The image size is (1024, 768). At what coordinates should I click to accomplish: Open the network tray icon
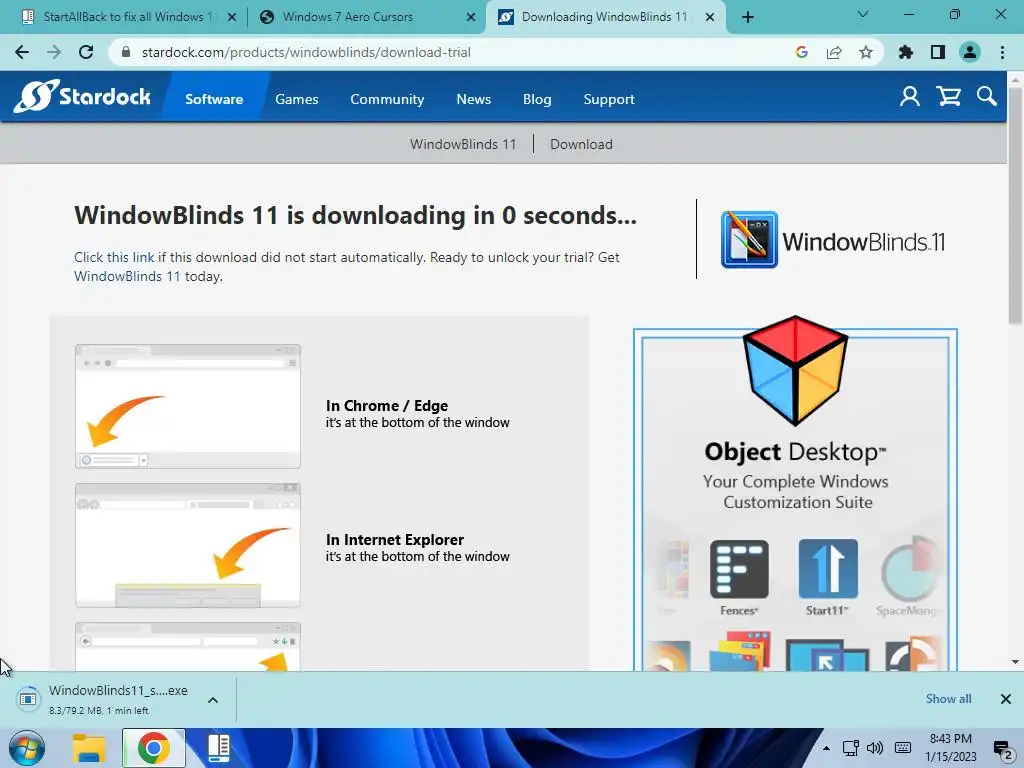click(x=850, y=748)
